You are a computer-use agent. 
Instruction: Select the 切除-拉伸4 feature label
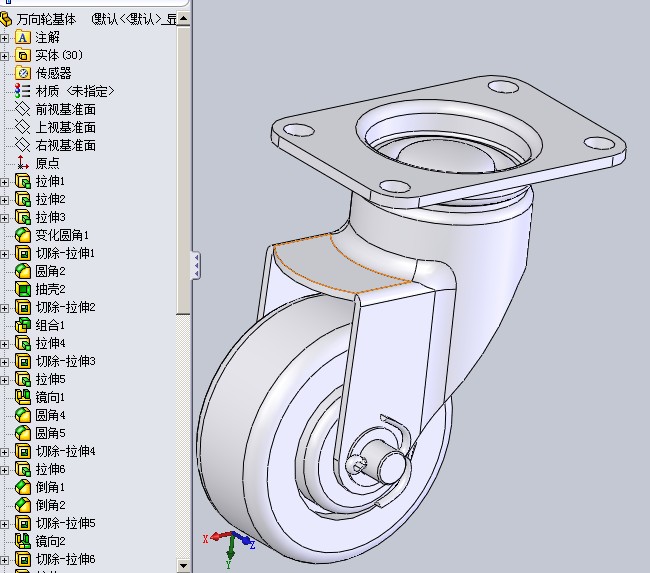pos(65,451)
